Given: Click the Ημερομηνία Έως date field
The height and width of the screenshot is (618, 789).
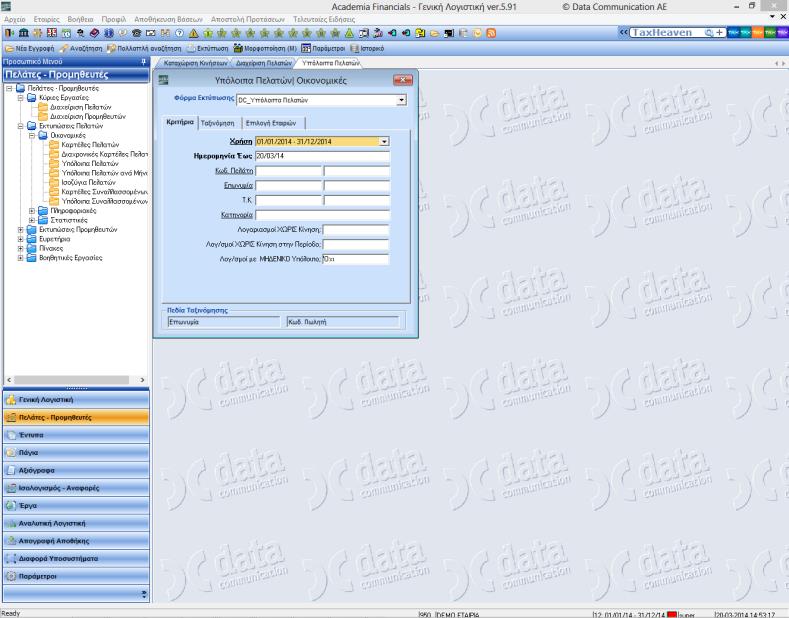Looking at the screenshot, I should point(322,156).
